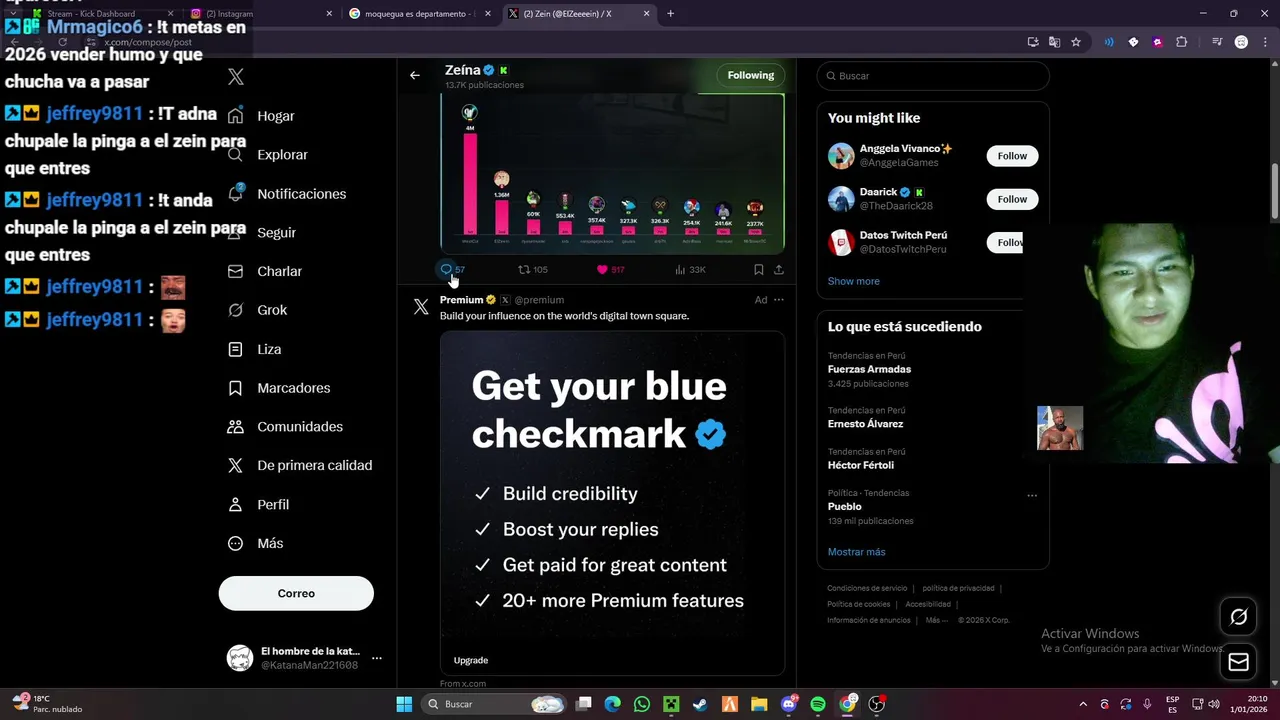Open account menu dots by KatanaMan221608
This screenshot has width=1280, height=720.
[x=377, y=658]
